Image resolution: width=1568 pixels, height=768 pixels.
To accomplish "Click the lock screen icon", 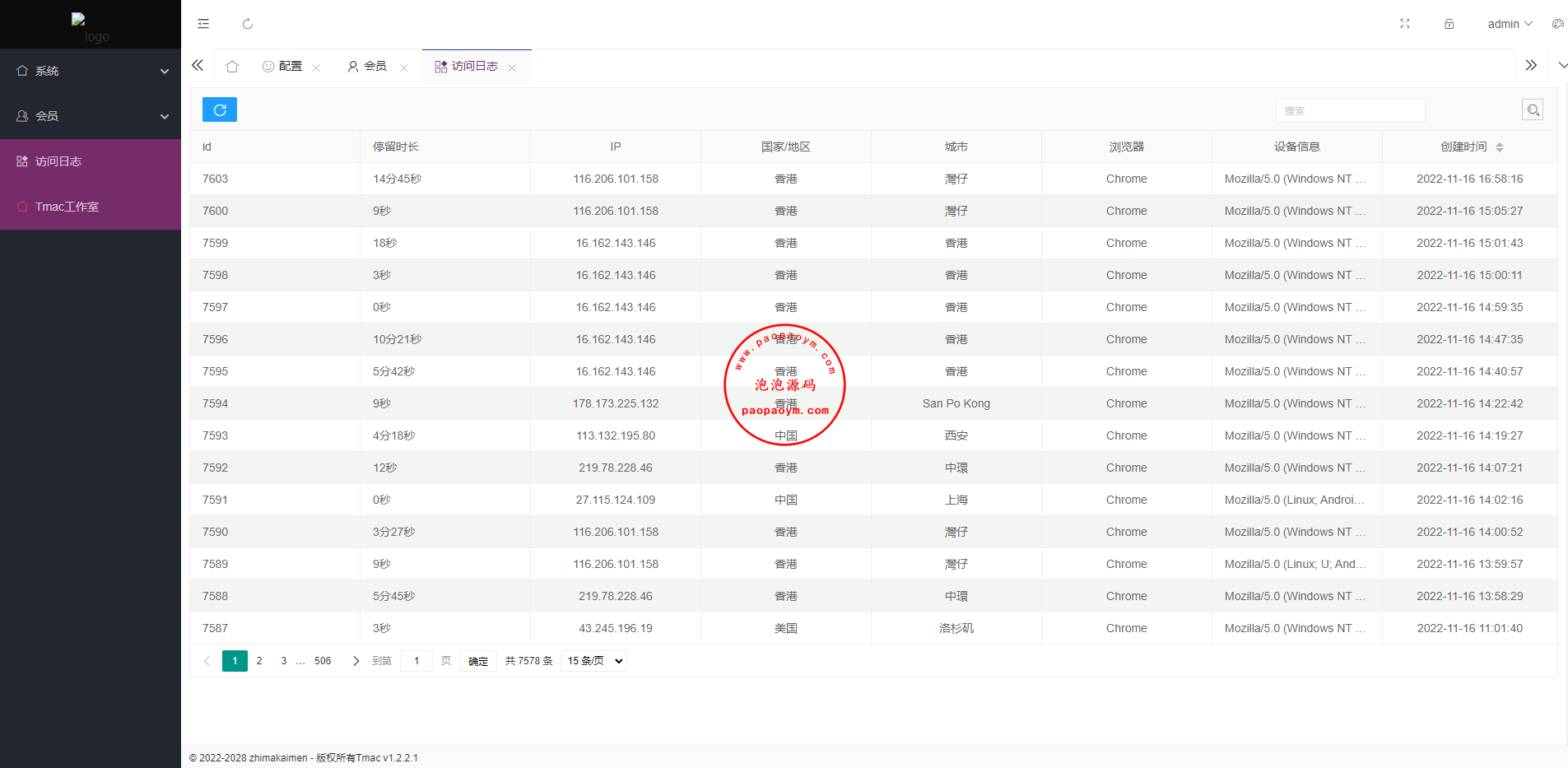I will (x=1449, y=24).
